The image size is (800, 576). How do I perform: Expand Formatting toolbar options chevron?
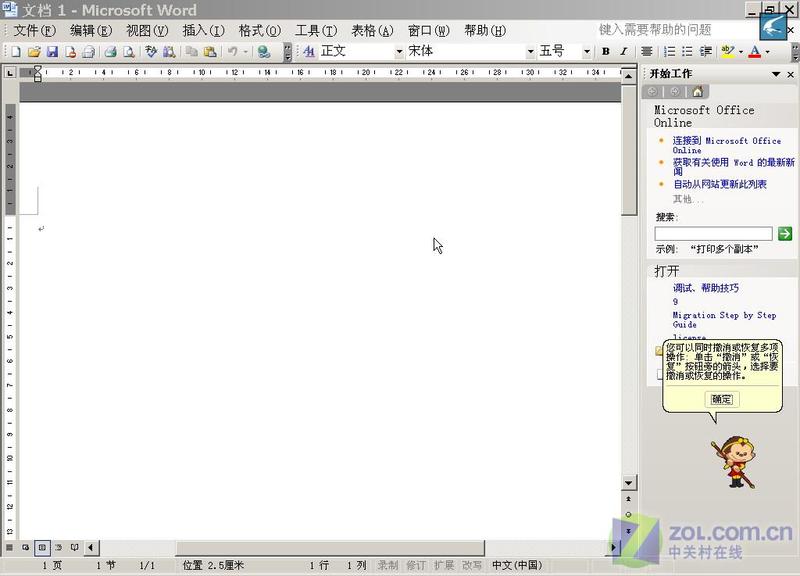coord(795,52)
